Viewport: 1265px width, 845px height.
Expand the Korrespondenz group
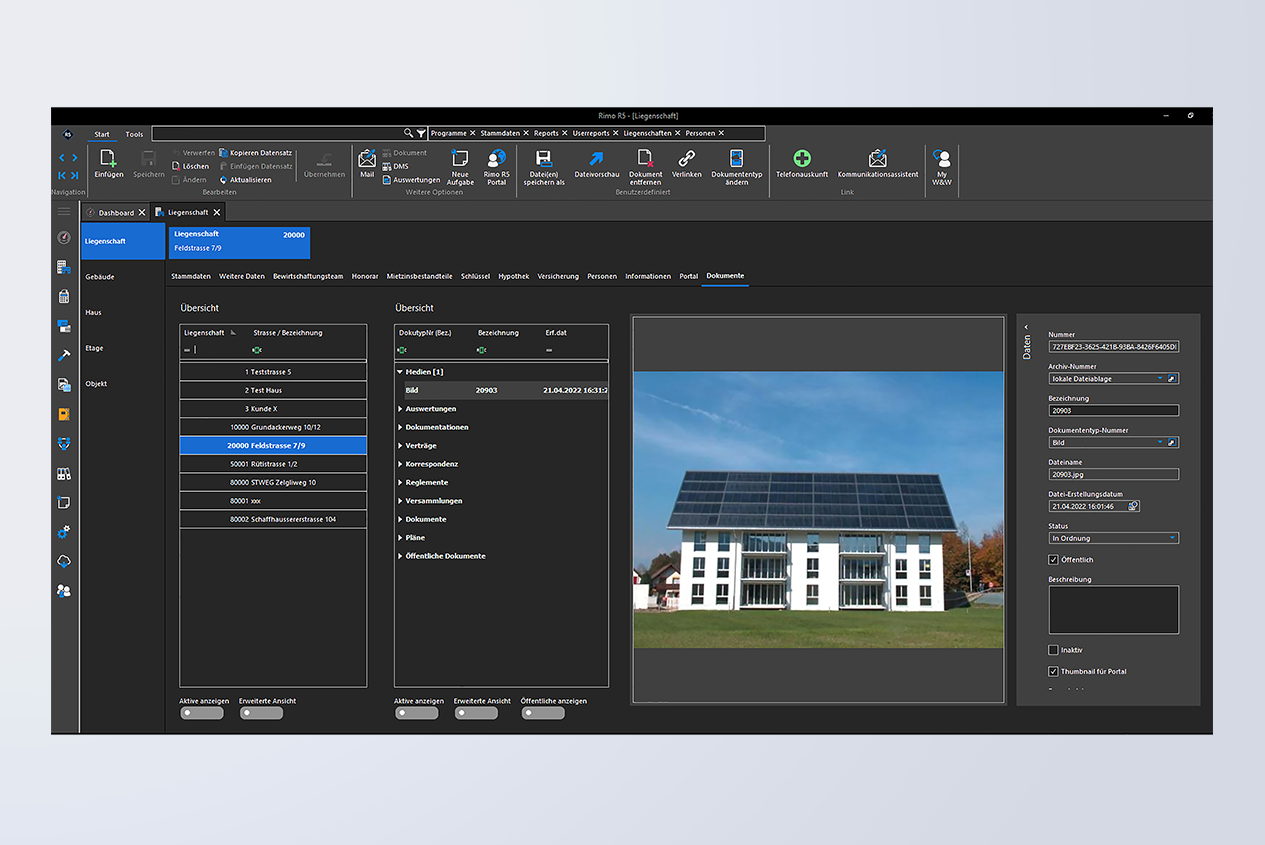(401, 464)
